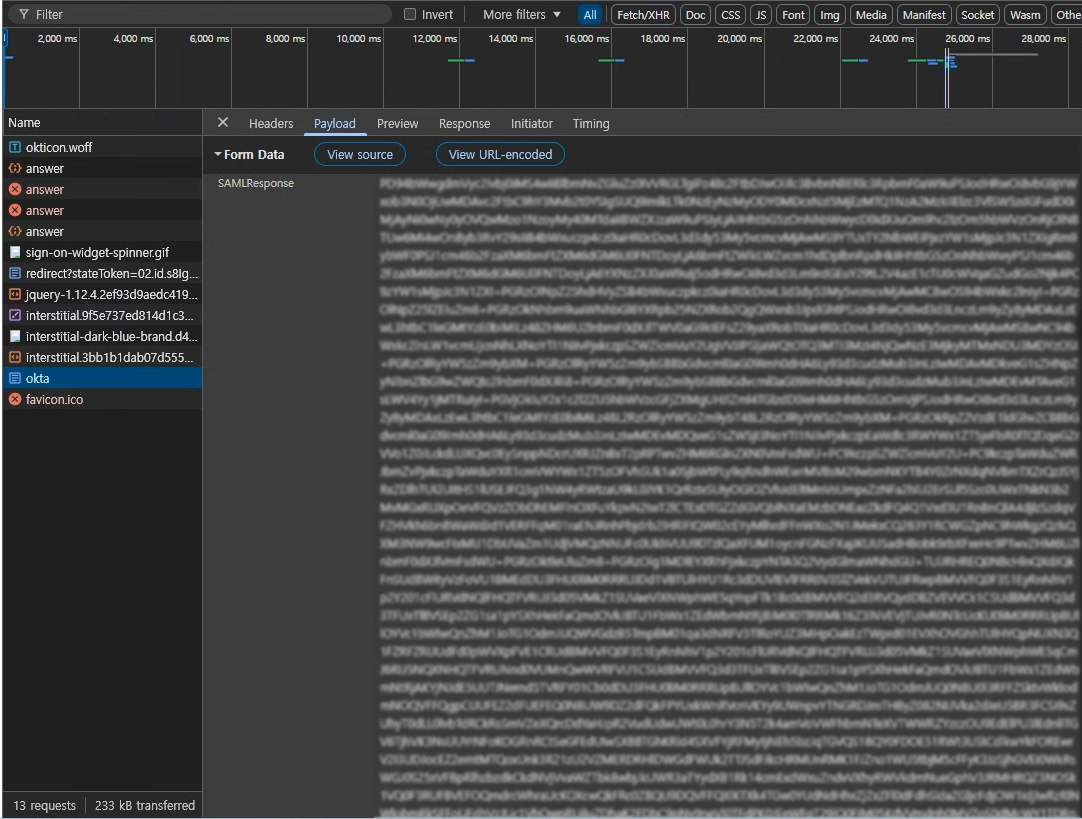Collapse the Form Data section
This screenshot has width=1082, height=819.
tap(249, 155)
